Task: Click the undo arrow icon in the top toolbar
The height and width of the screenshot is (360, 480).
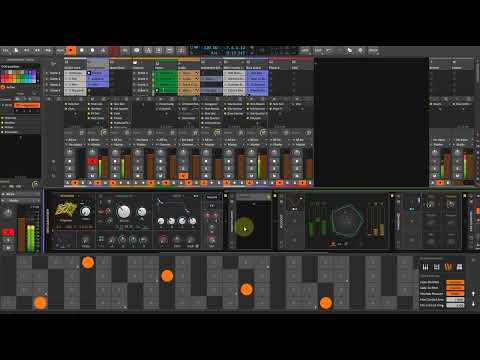Action: click(329, 51)
